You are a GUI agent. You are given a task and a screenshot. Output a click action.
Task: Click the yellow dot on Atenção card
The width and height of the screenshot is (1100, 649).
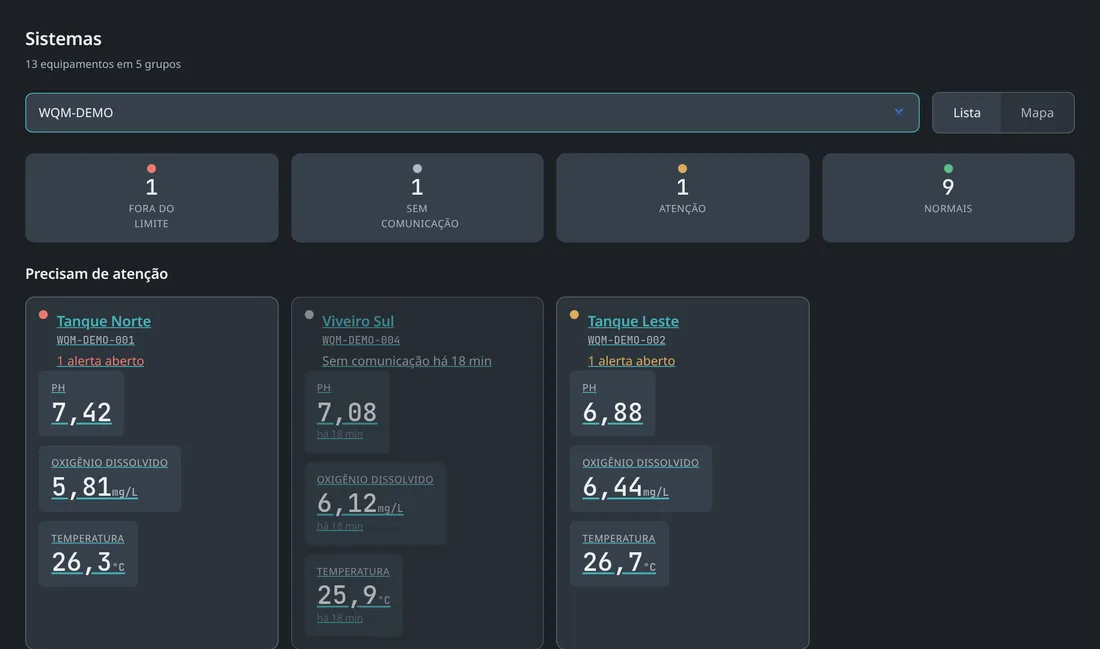tap(683, 168)
